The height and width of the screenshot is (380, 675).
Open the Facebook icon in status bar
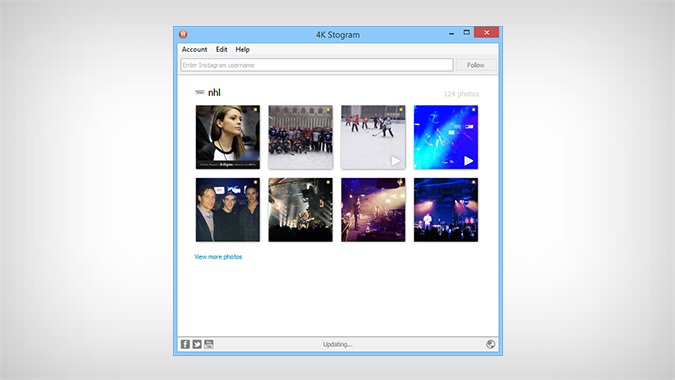pos(185,344)
